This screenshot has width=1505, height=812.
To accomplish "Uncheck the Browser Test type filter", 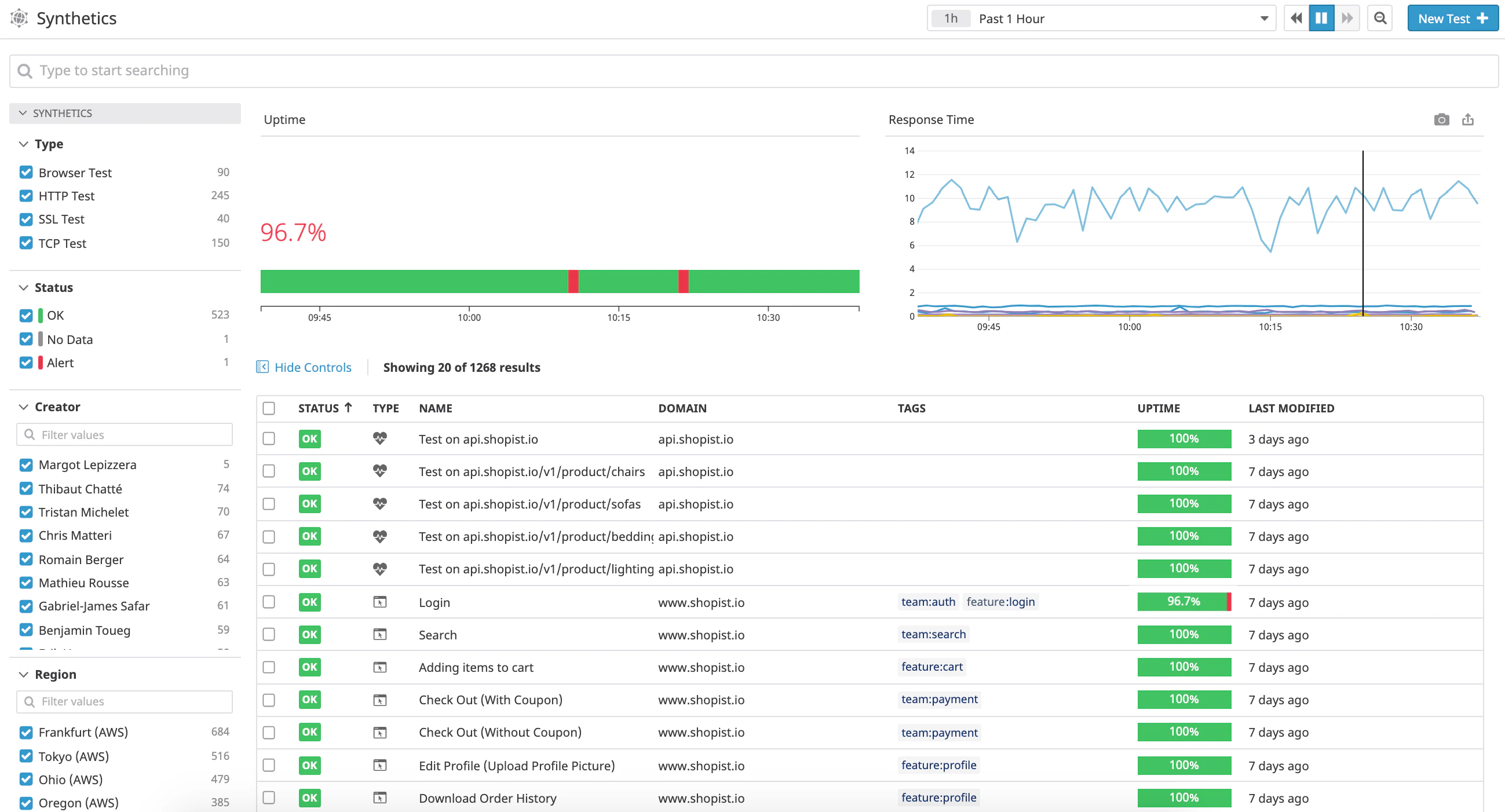I will point(25,173).
